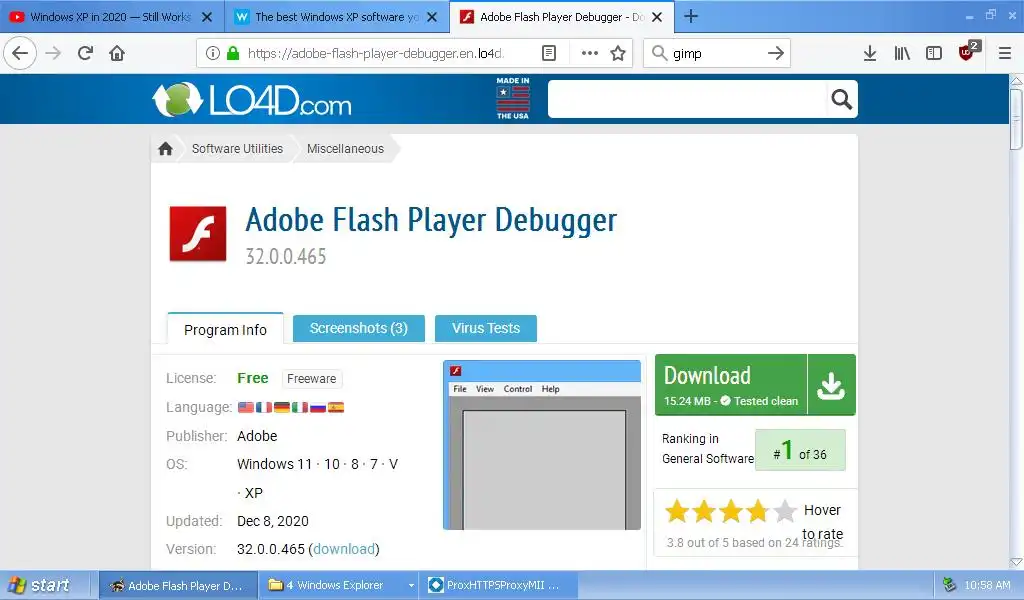Click the green padlock security icon

[232, 53]
